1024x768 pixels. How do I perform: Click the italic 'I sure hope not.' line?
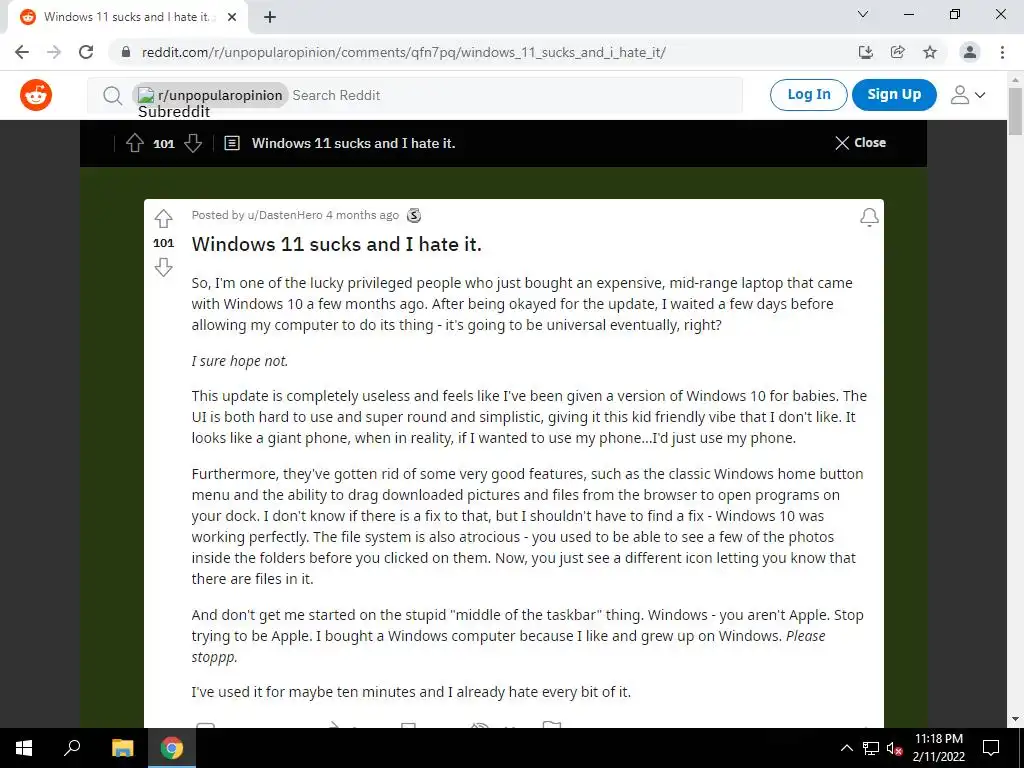tap(240, 360)
